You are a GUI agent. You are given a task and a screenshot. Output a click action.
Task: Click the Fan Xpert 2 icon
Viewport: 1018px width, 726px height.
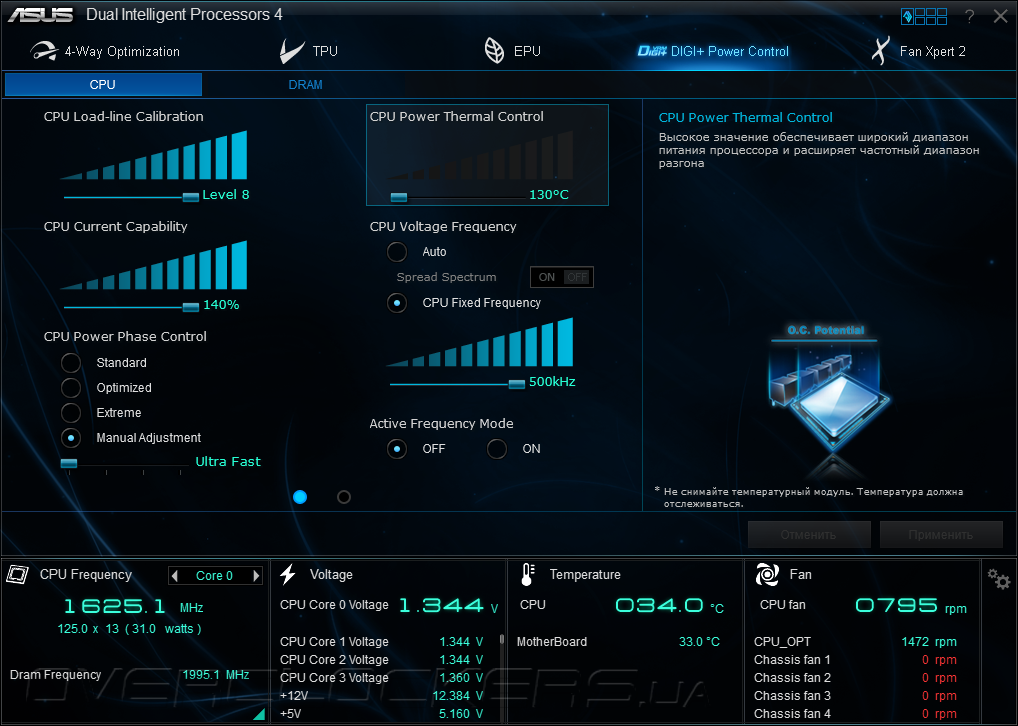point(880,51)
